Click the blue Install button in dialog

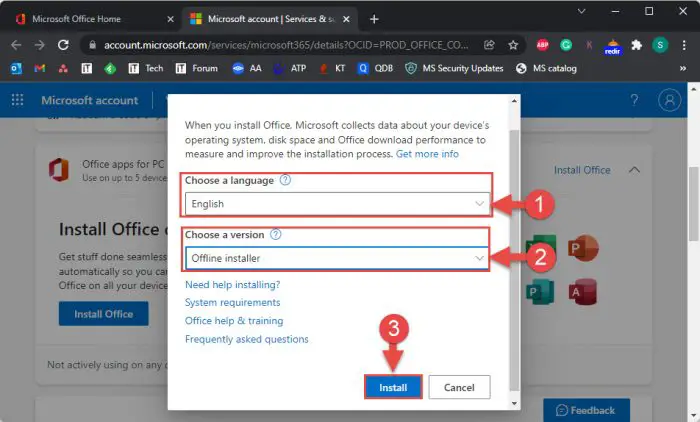393,387
